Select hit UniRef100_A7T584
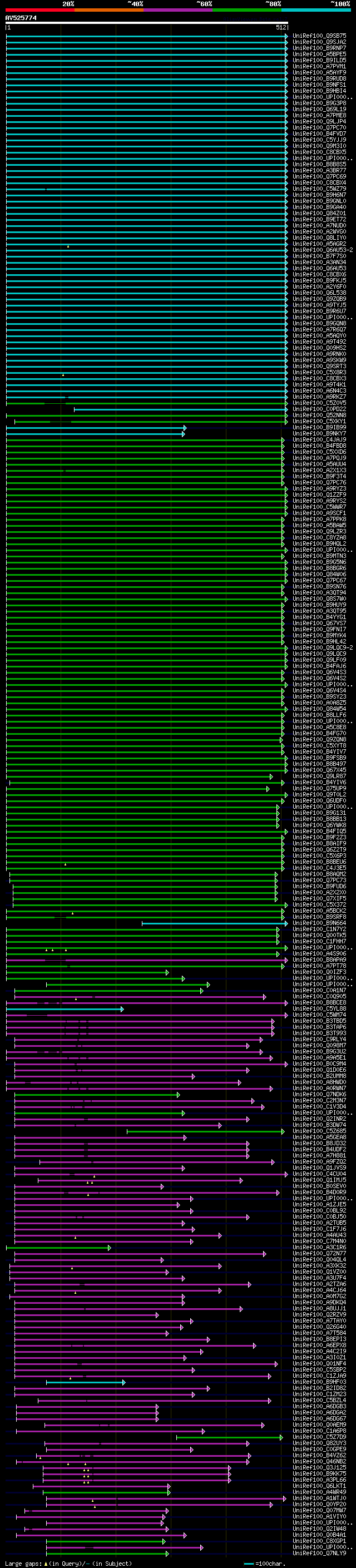This screenshot has height=1568, width=356. pos(319,1333)
